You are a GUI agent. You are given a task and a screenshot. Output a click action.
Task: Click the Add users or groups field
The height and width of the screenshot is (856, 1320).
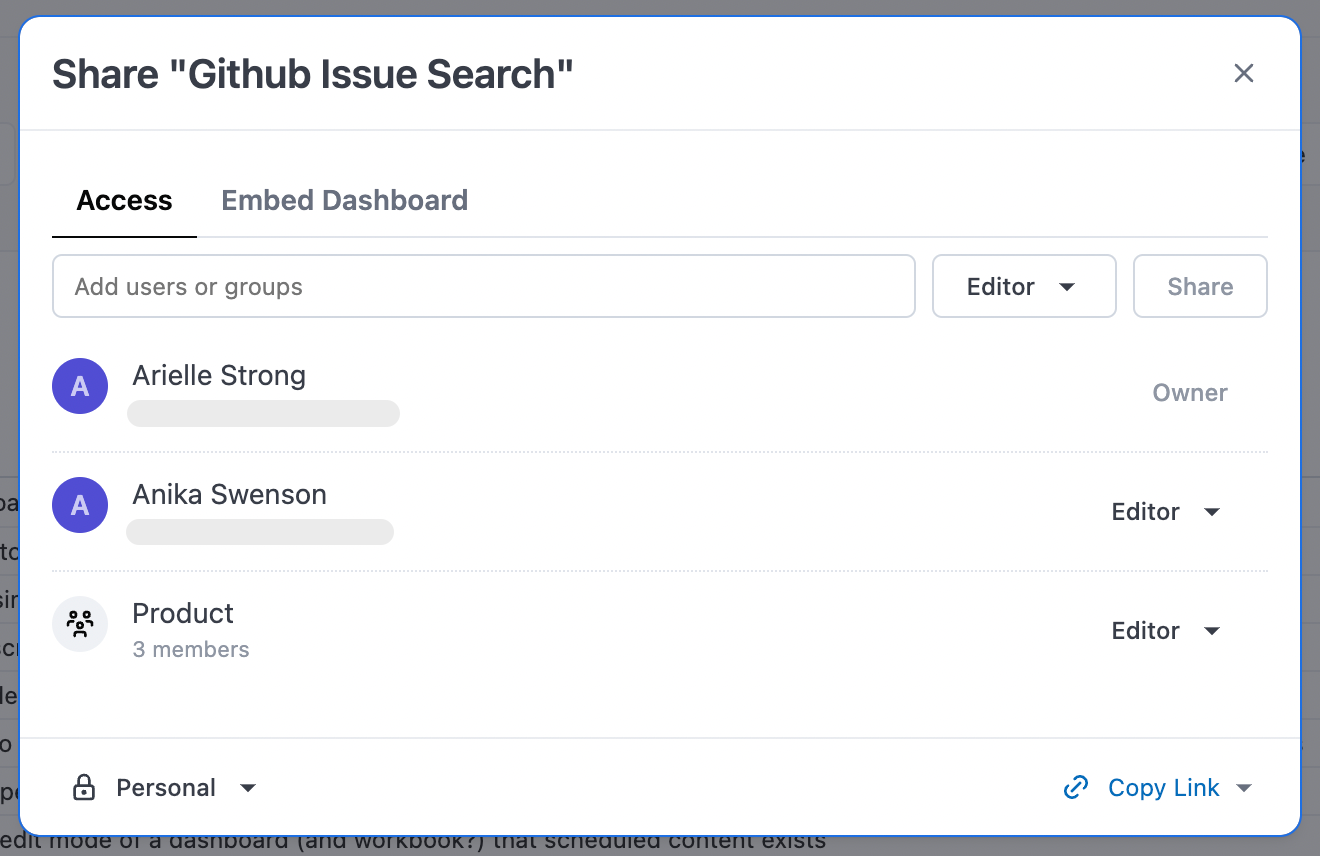(484, 286)
